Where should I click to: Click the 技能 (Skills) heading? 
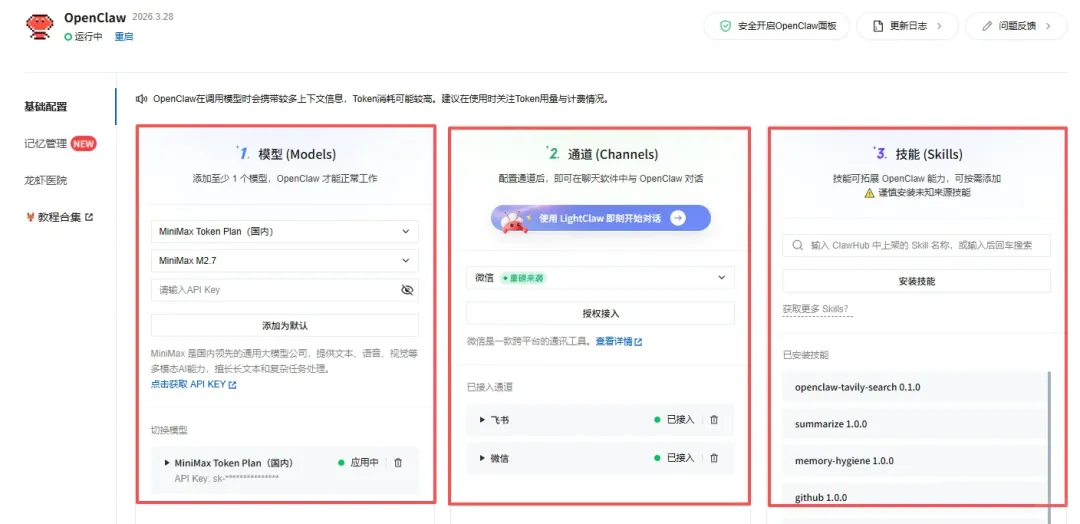click(x=929, y=154)
